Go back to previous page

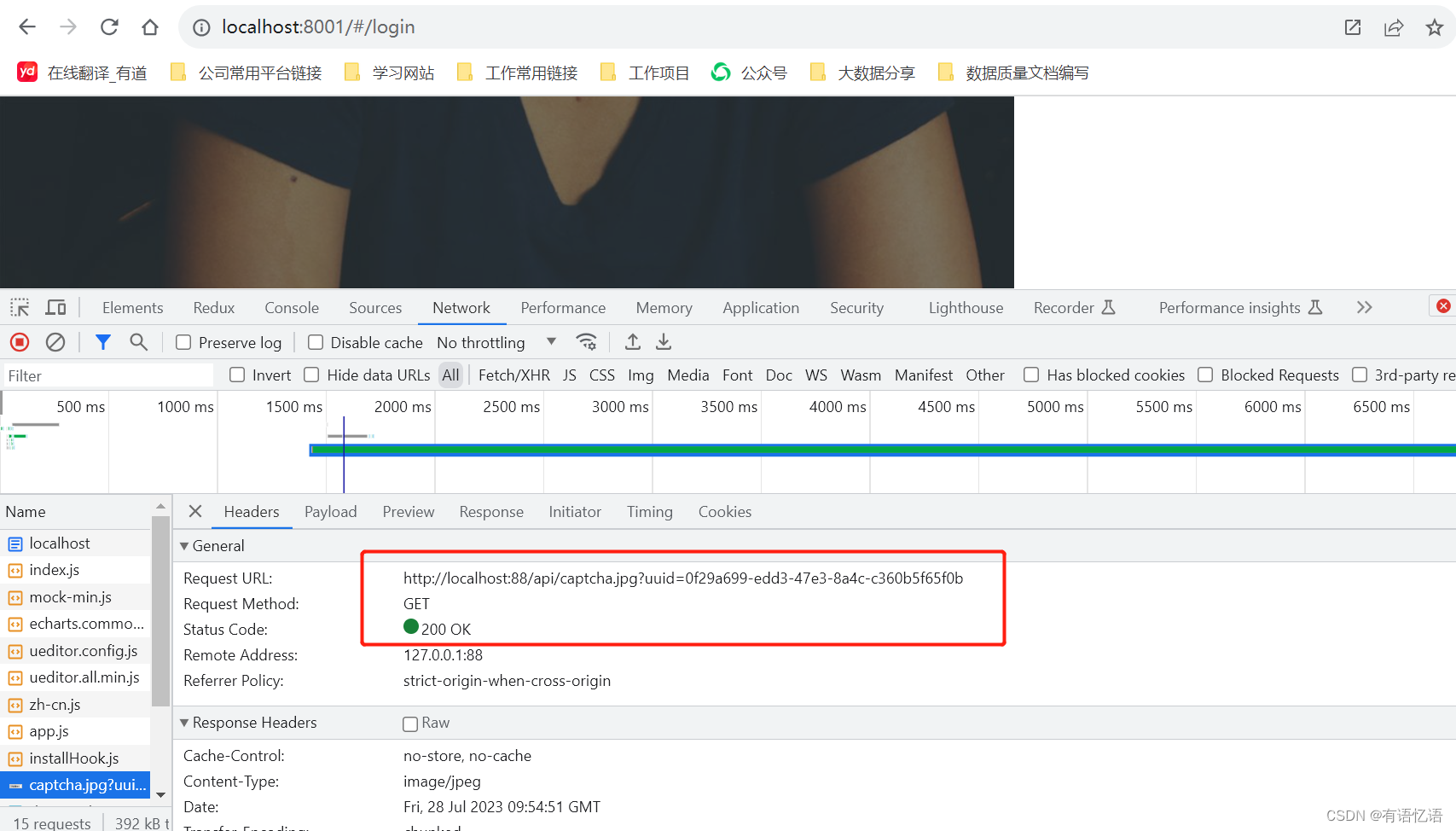tap(27, 27)
